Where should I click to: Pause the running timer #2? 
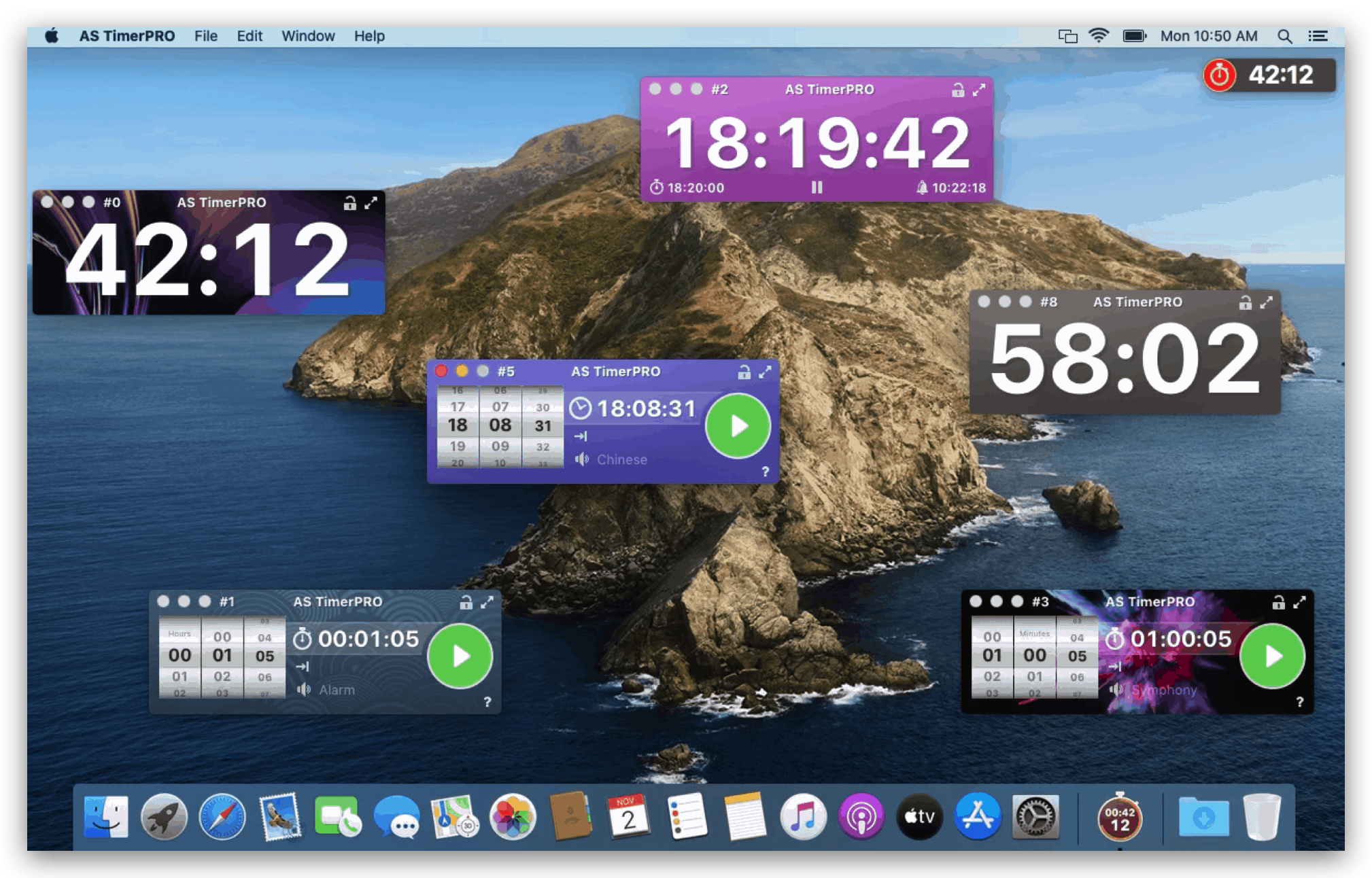(x=817, y=188)
